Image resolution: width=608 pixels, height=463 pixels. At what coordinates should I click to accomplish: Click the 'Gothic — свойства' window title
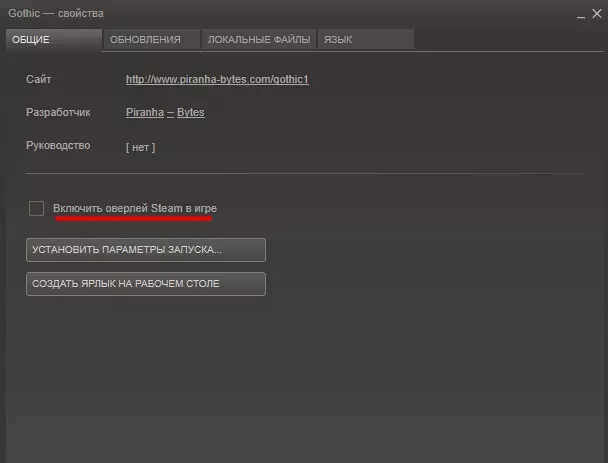coord(56,14)
